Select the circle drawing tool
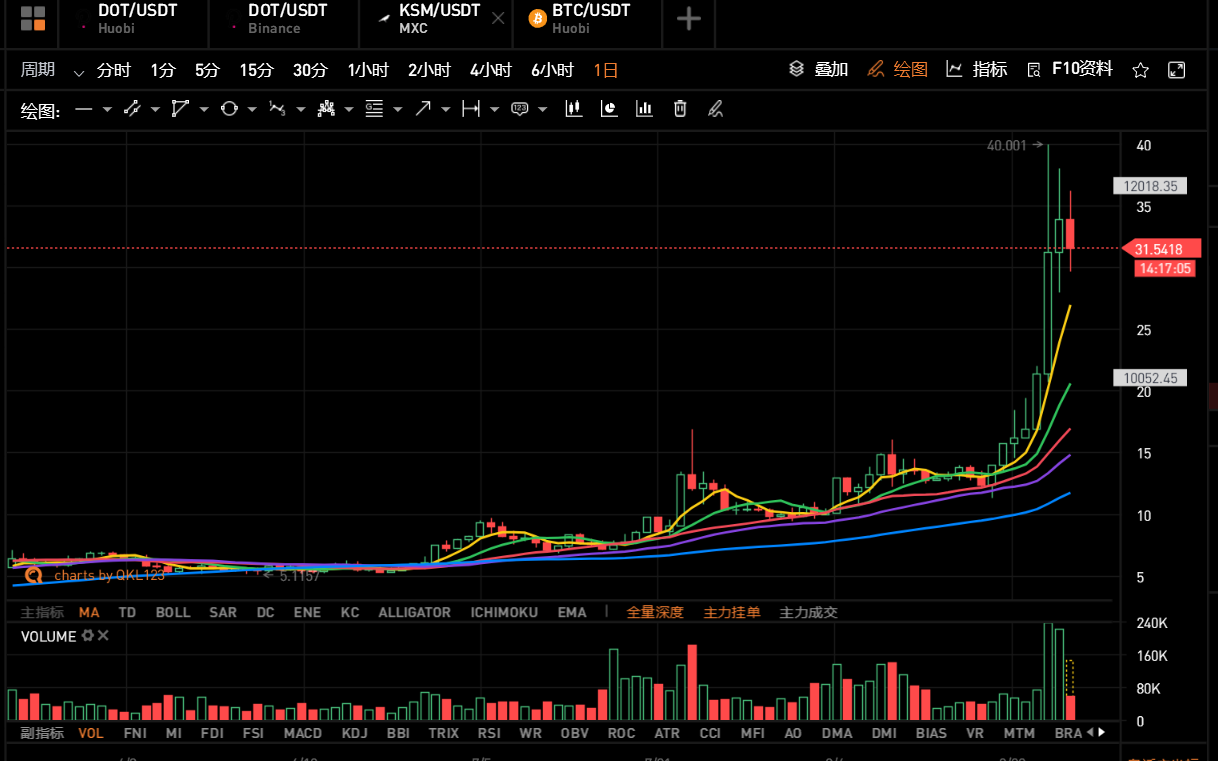The width and height of the screenshot is (1218, 761). pos(229,109)
